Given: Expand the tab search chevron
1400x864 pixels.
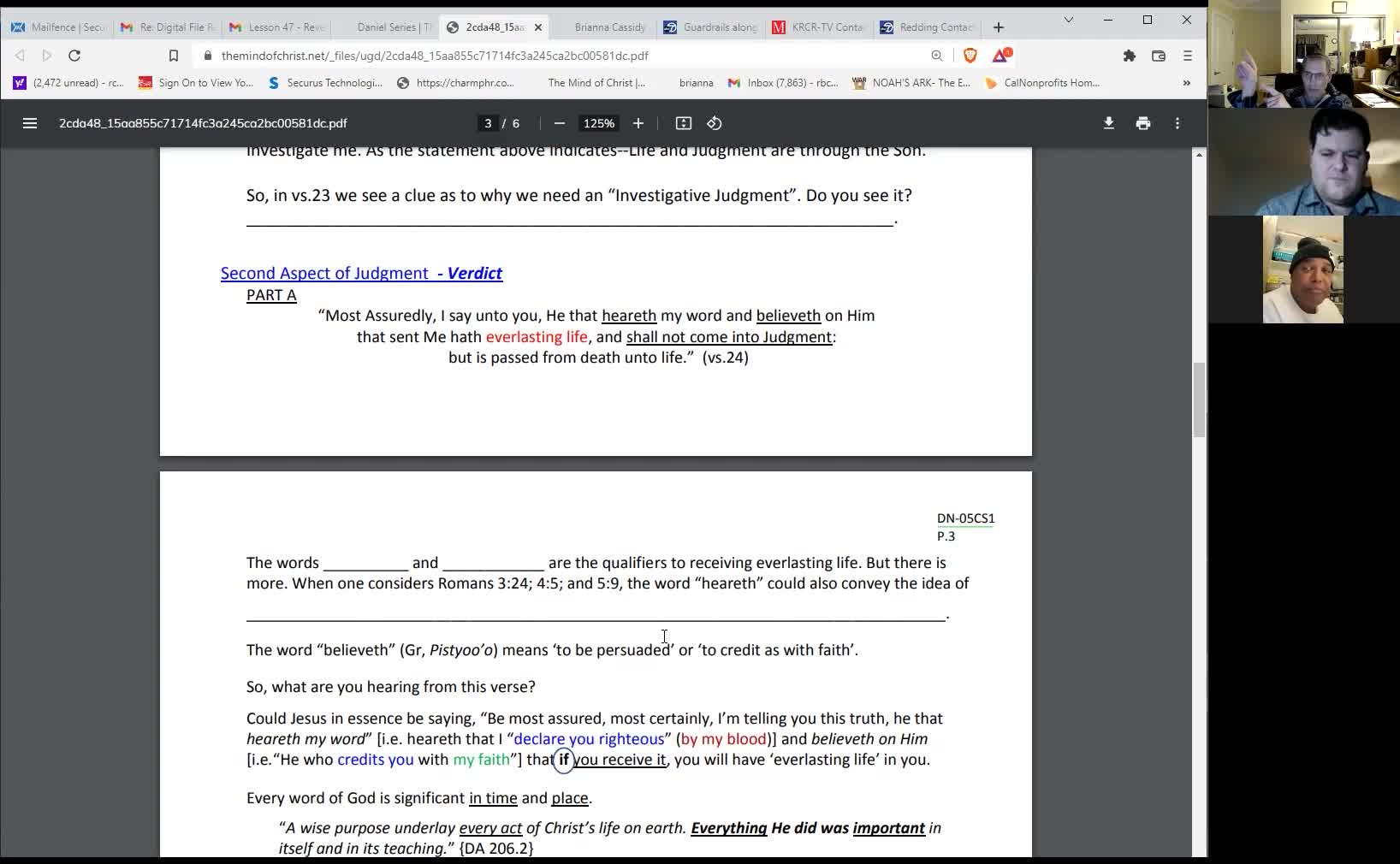Looking at the screenshot, I should 1069,20.
